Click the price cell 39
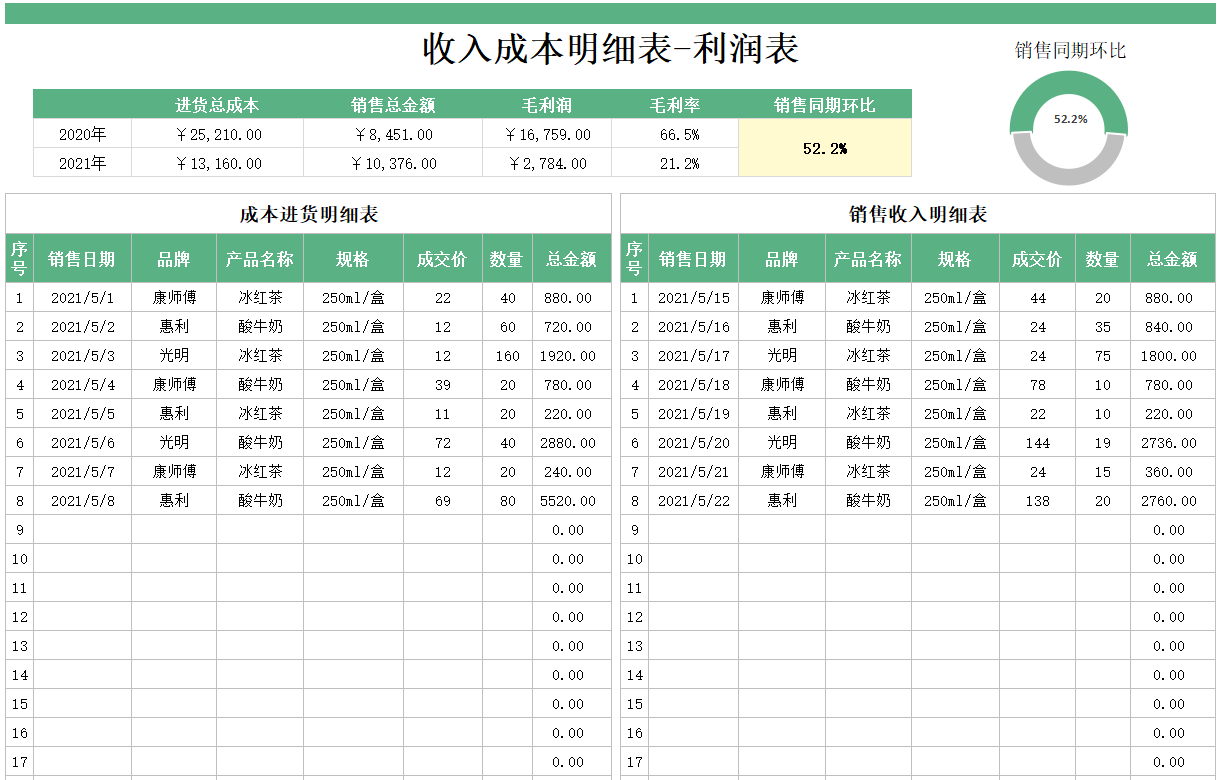Image resolution: width=1221 pixels, height=780 pixels. [x=443, y=385]
